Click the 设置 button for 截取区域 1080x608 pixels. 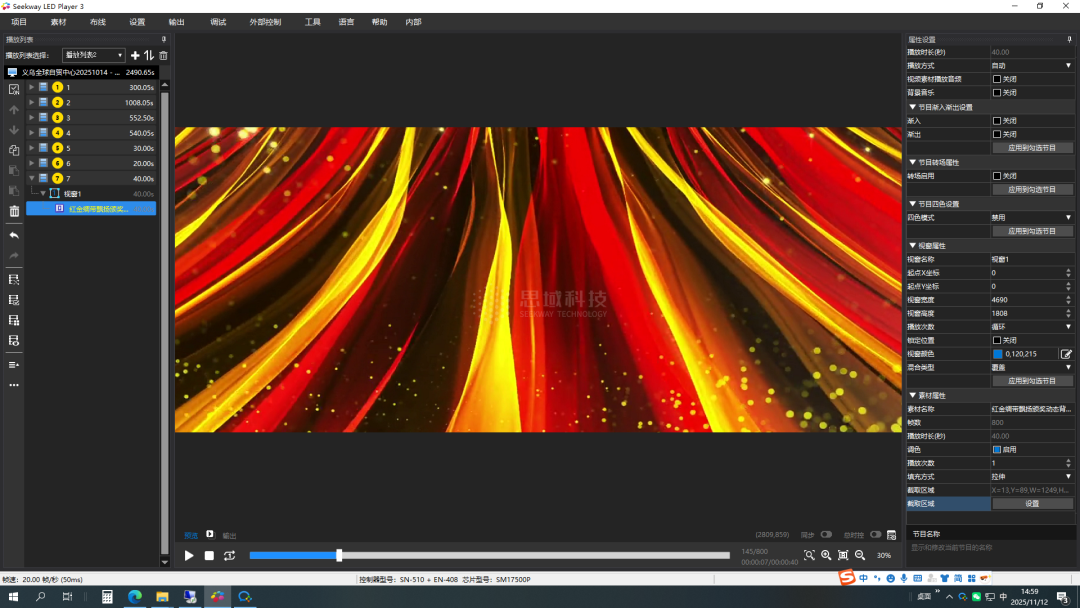[1032, 504]
